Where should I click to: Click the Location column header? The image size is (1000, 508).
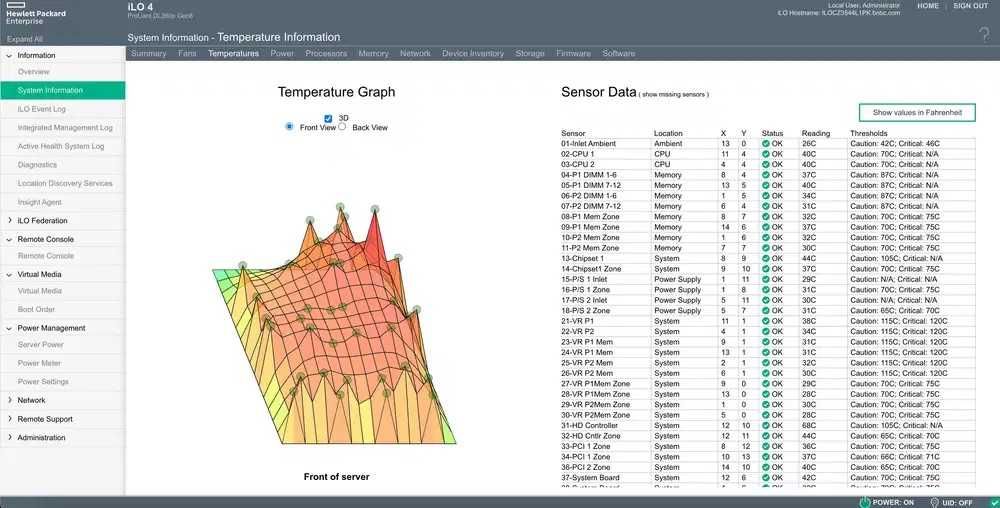pyautogui.click(x=668, y=133)
